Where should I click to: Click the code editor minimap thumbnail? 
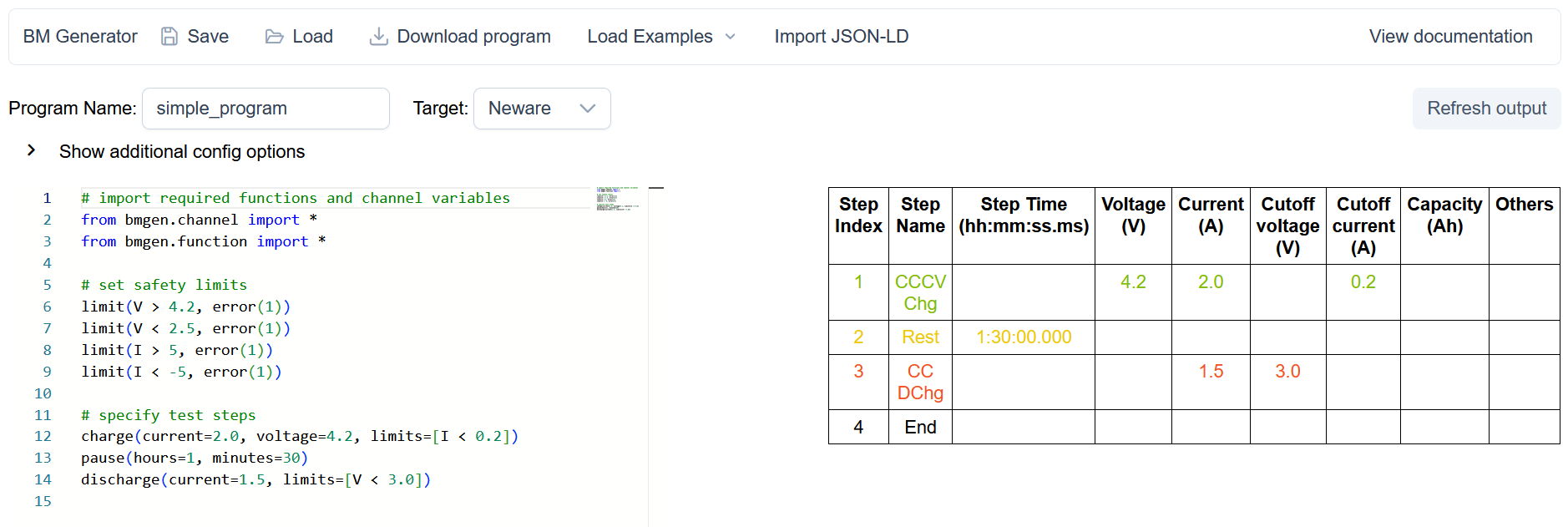click(x=618, y=199)
